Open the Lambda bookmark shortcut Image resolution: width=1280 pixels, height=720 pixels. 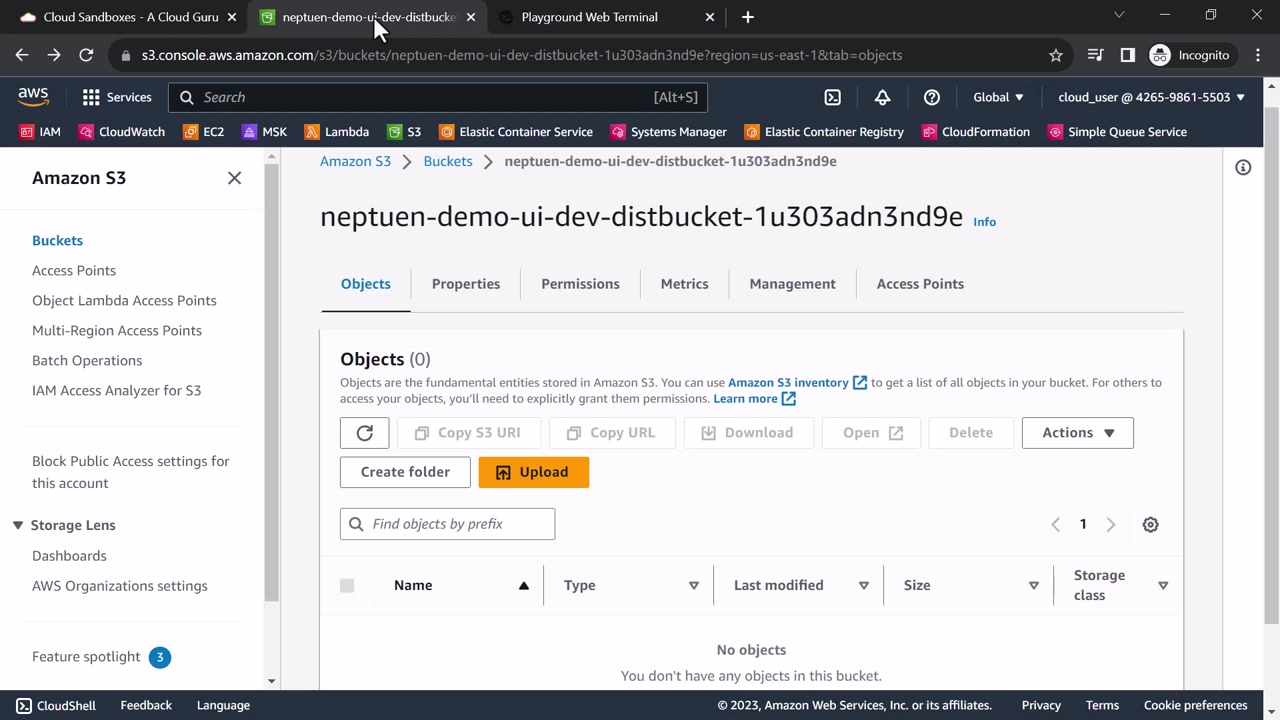click(337, 132)
